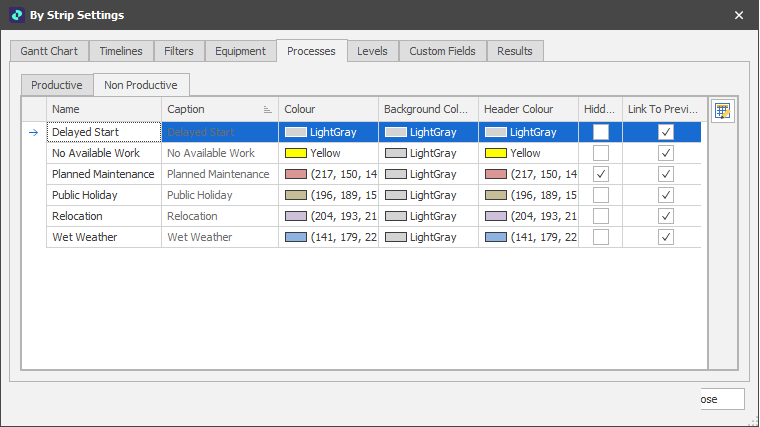Toggle Link To Previous for Delayed Start
This screenshot has width=760, height=427.
tap(666, 132)
